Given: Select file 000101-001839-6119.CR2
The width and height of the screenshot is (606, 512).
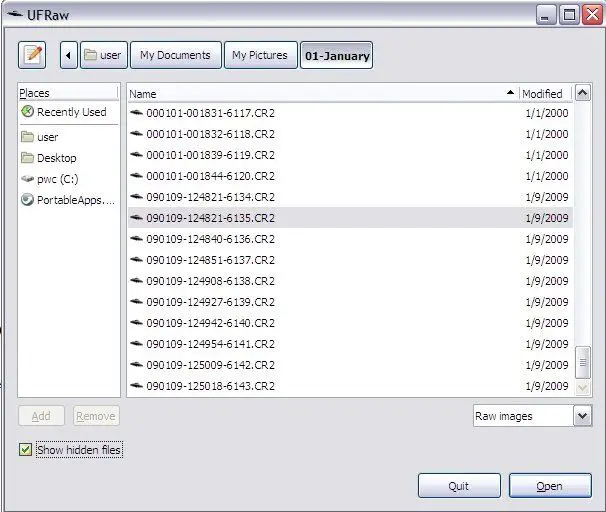Looking at the screenshot, I should point(350,155).
